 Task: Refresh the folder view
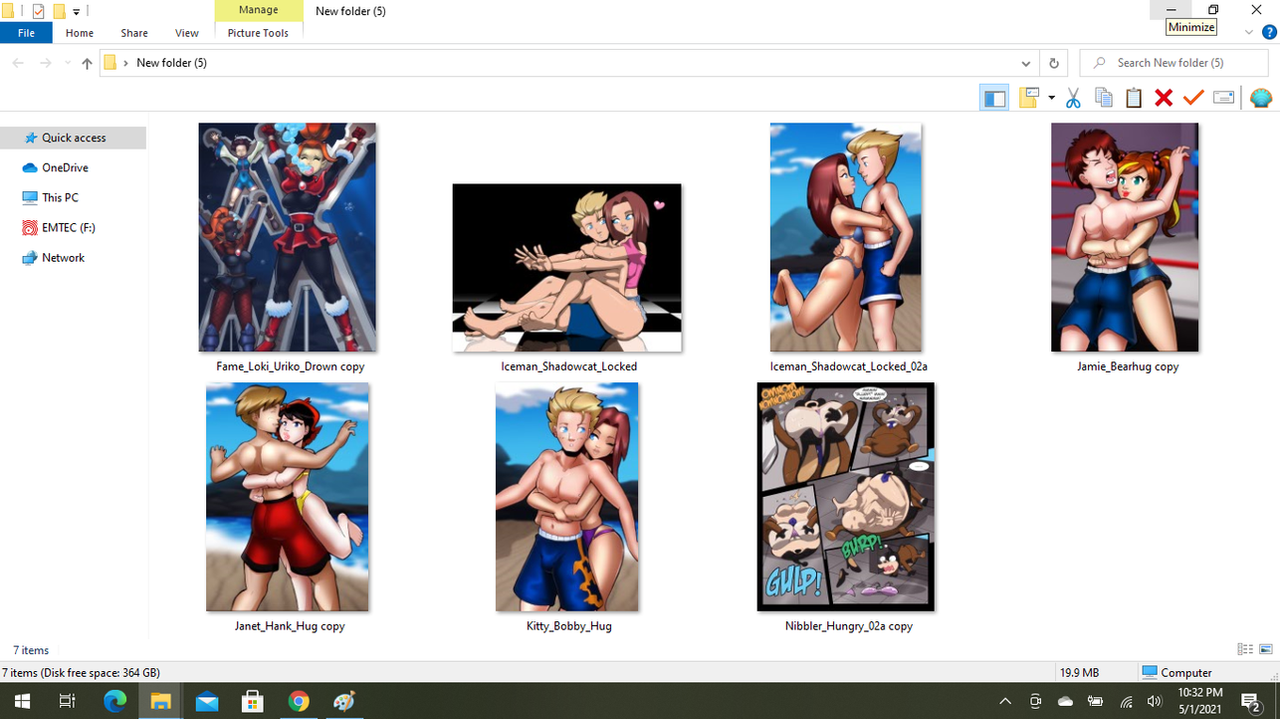[1053, 63]
